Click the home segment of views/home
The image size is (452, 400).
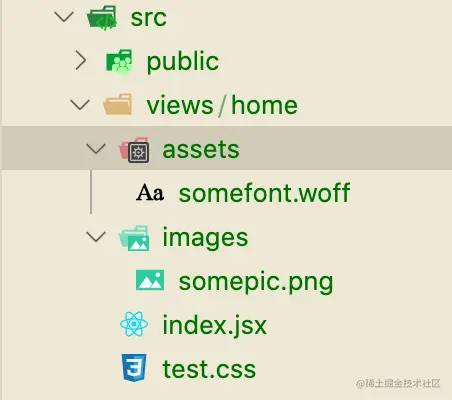(x=264, y=105)
